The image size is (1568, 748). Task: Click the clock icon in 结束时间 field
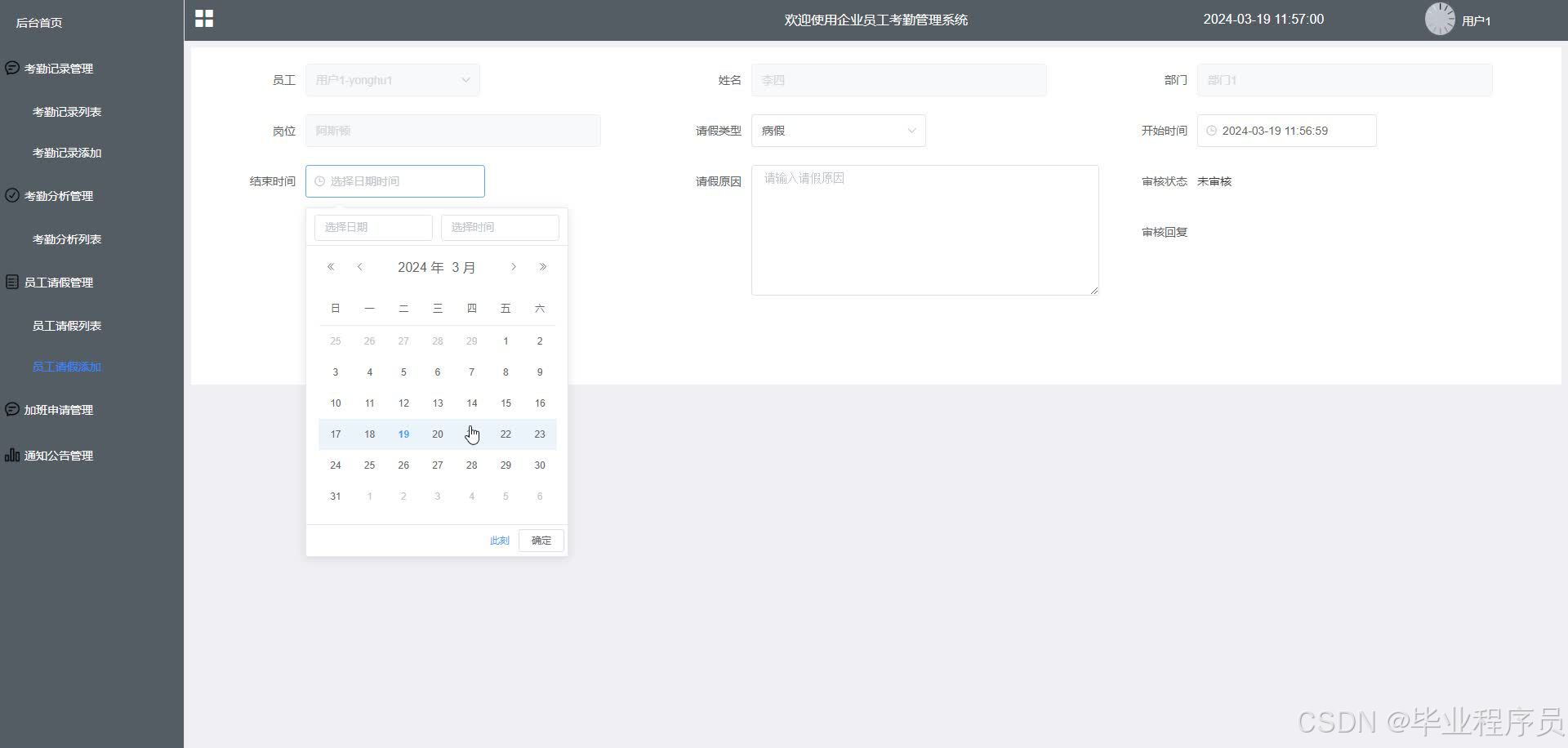pyautogui.click(x=320, y=181)
